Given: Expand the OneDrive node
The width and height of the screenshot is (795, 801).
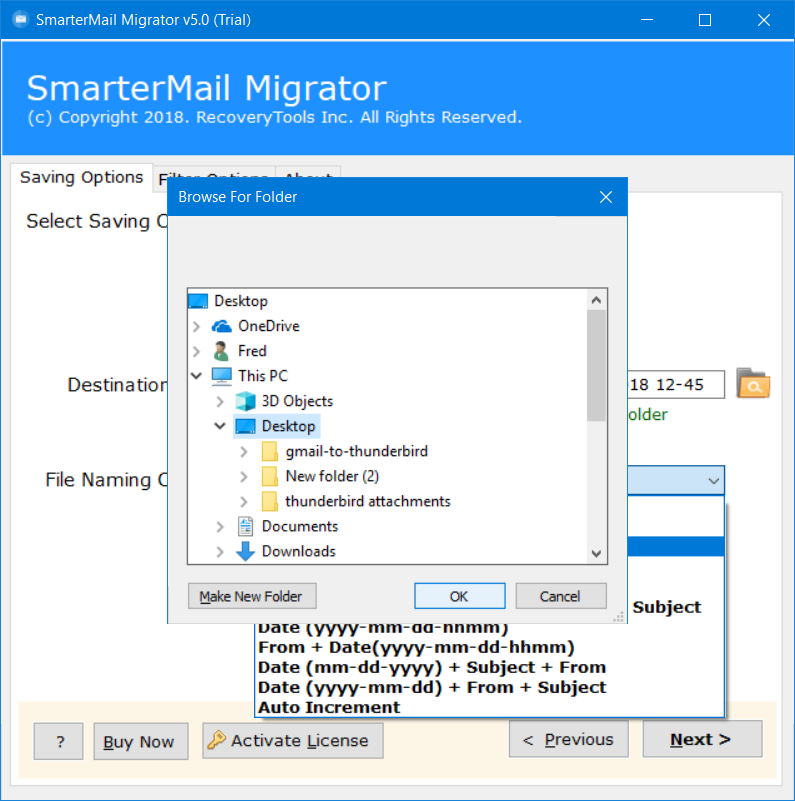Looking at the screenshot, I should pyautogui.click(x=197, y=326).
